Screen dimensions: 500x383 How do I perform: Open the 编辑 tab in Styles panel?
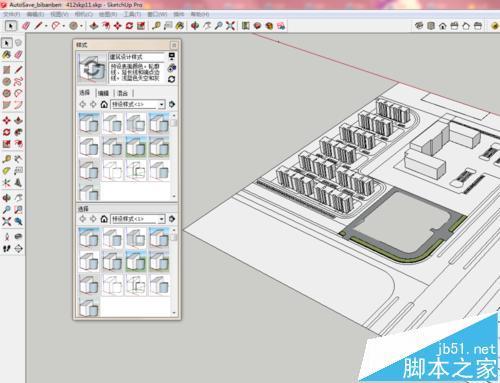(103, 93)
